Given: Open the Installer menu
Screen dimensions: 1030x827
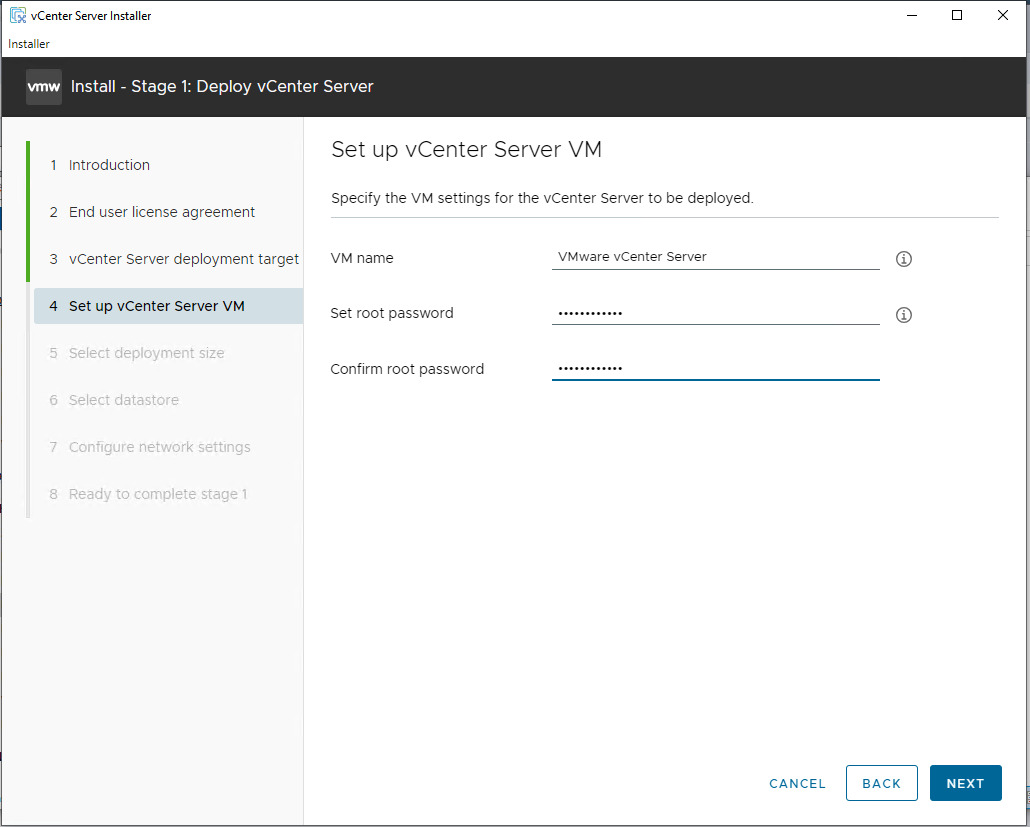Looking at the screenshot, I should click(29, 44).
